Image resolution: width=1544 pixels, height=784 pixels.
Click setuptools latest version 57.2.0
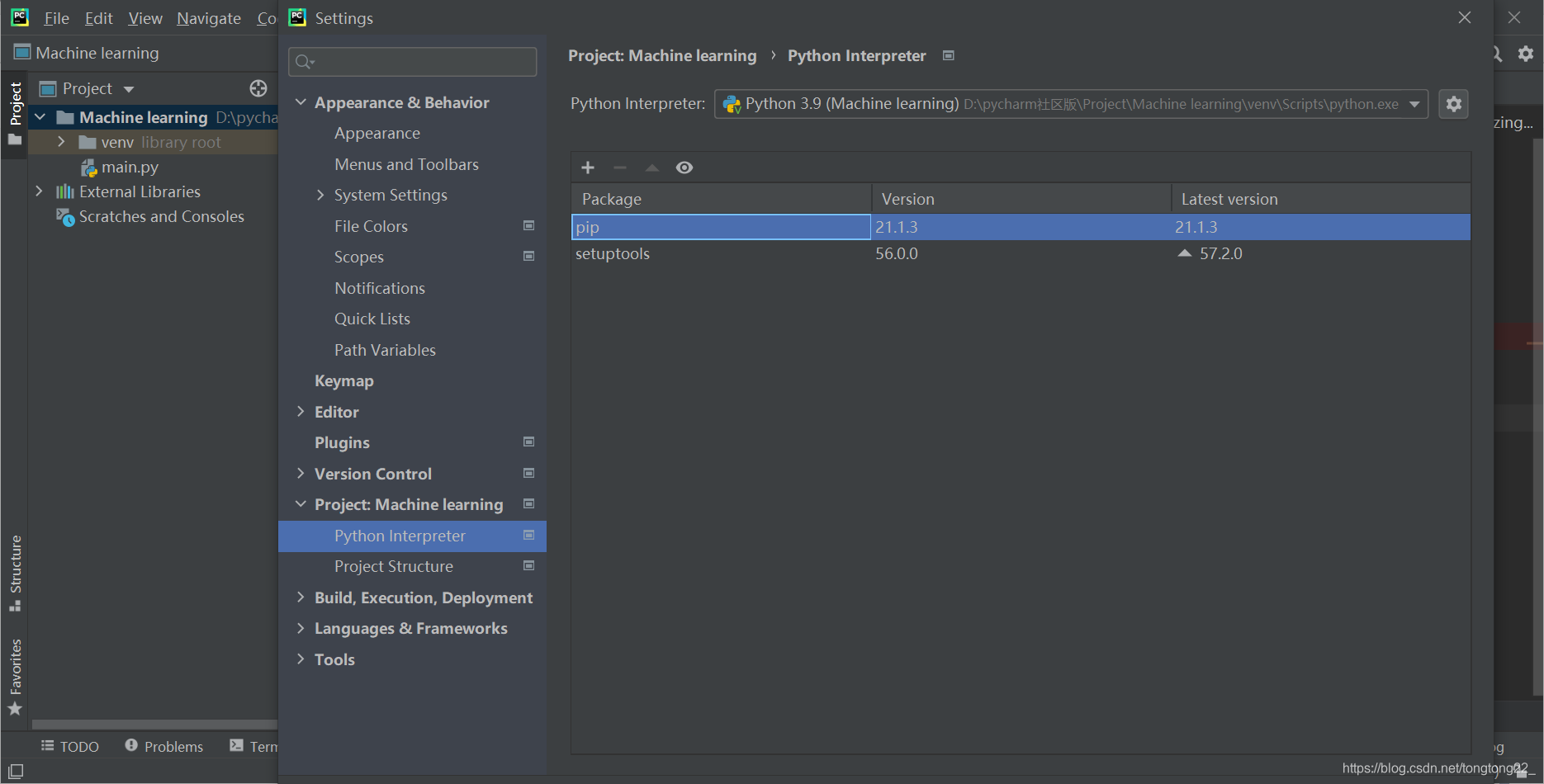(1220, 253)
